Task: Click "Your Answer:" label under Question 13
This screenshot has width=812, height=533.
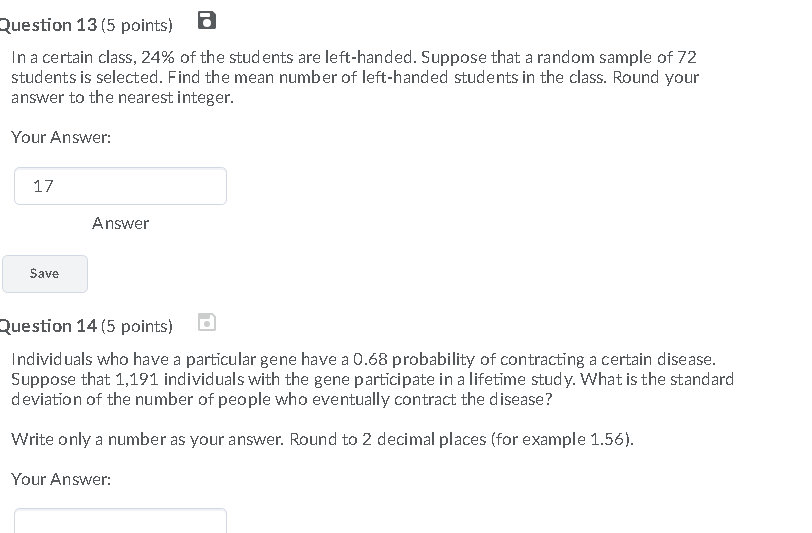Action: [x=61, y=137]
